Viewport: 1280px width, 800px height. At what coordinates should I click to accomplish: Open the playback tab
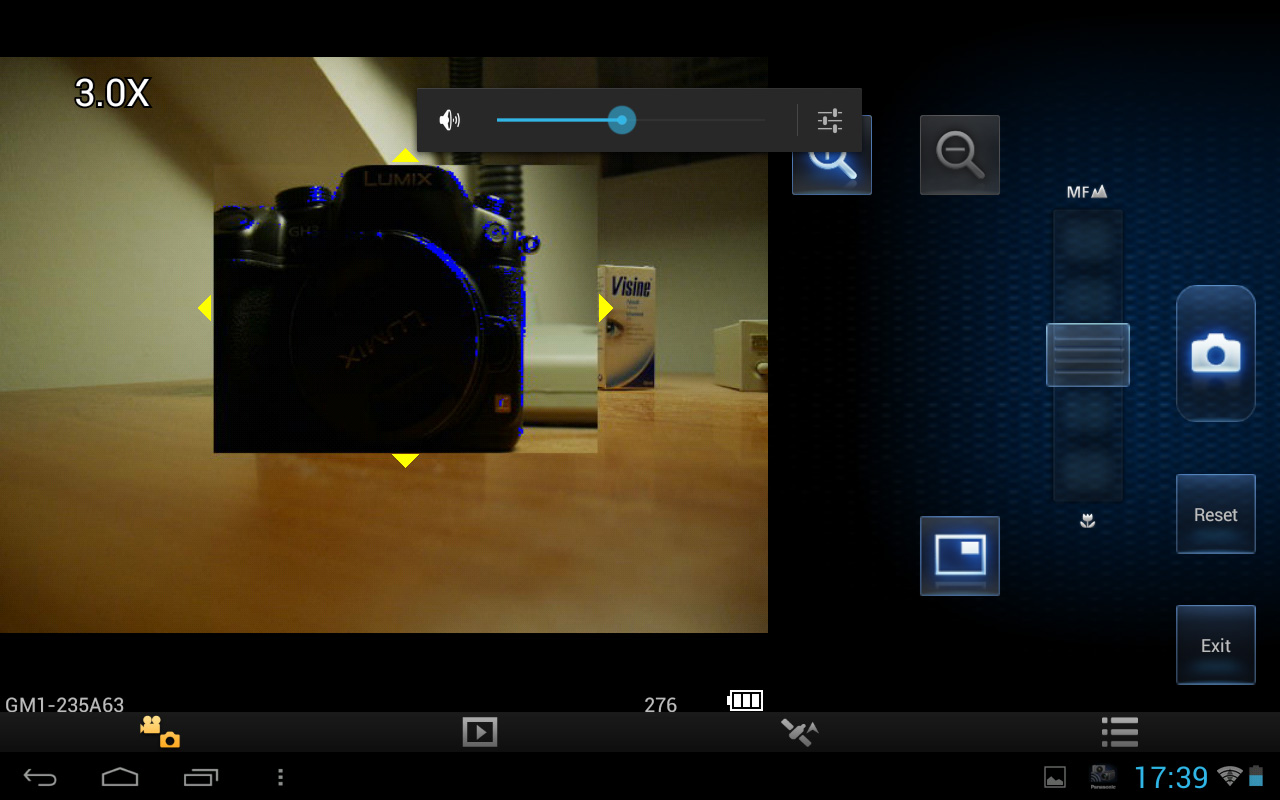tap(480, 732)
